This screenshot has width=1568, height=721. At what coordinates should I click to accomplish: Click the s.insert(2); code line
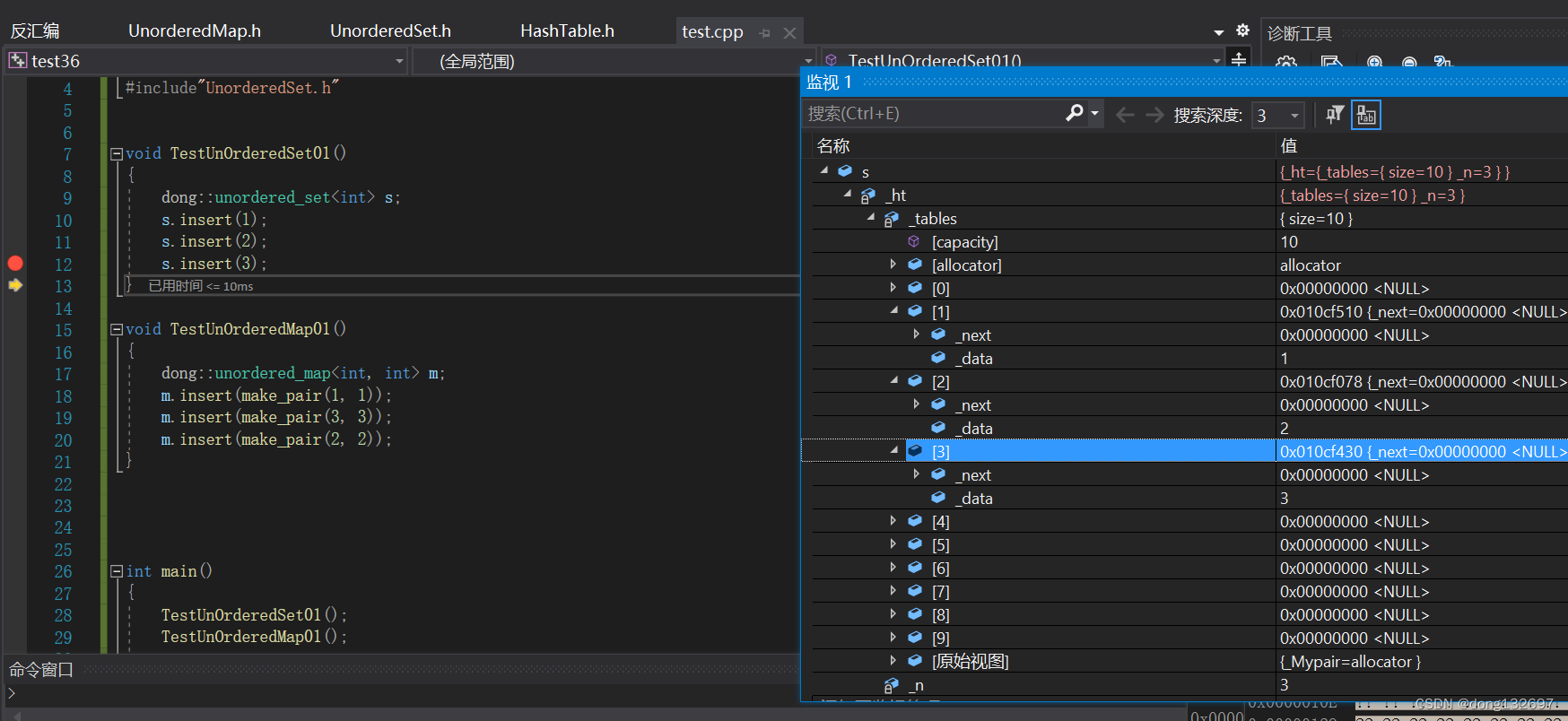(213, 241)
